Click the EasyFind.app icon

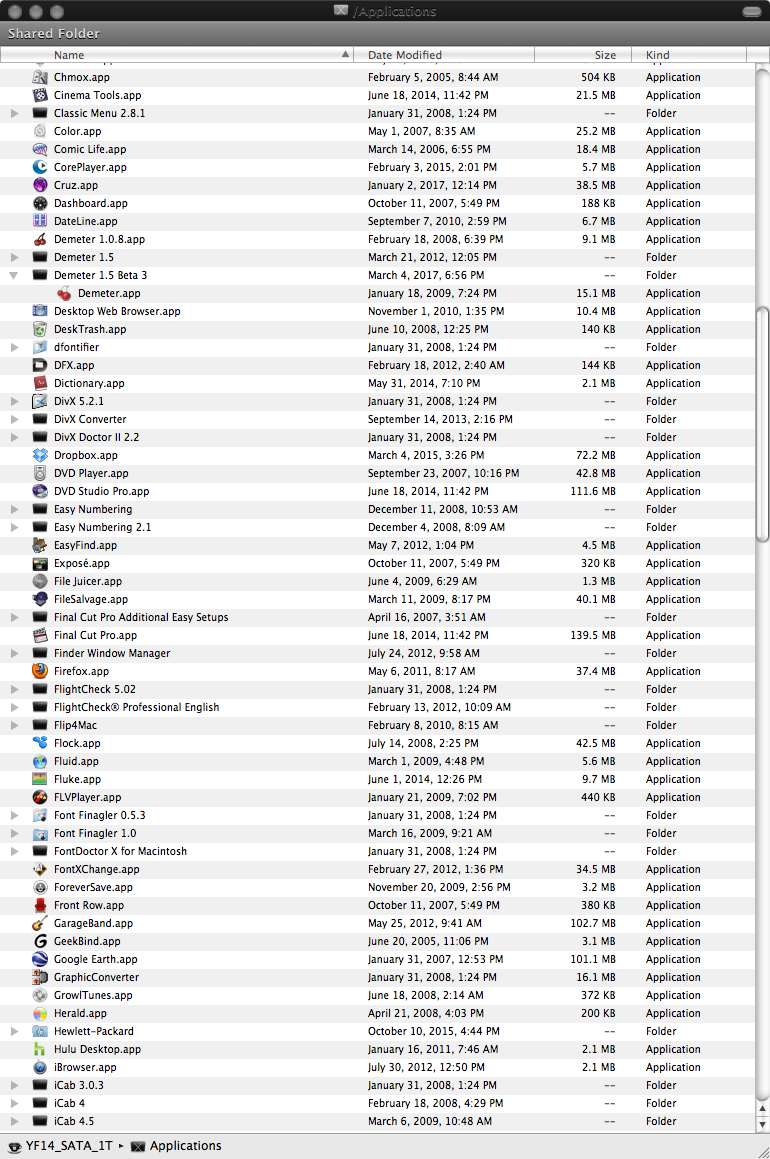40,545
